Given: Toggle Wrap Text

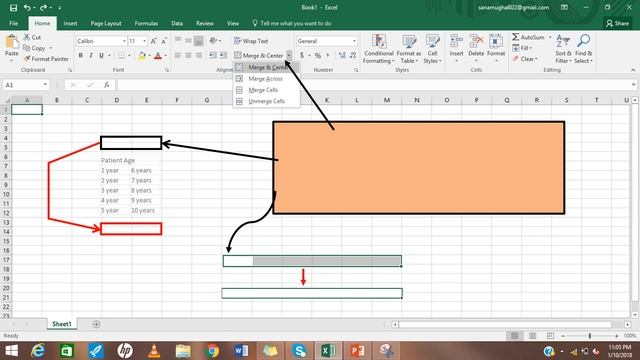Looking at the screenshot, I should tap(251, 41).
